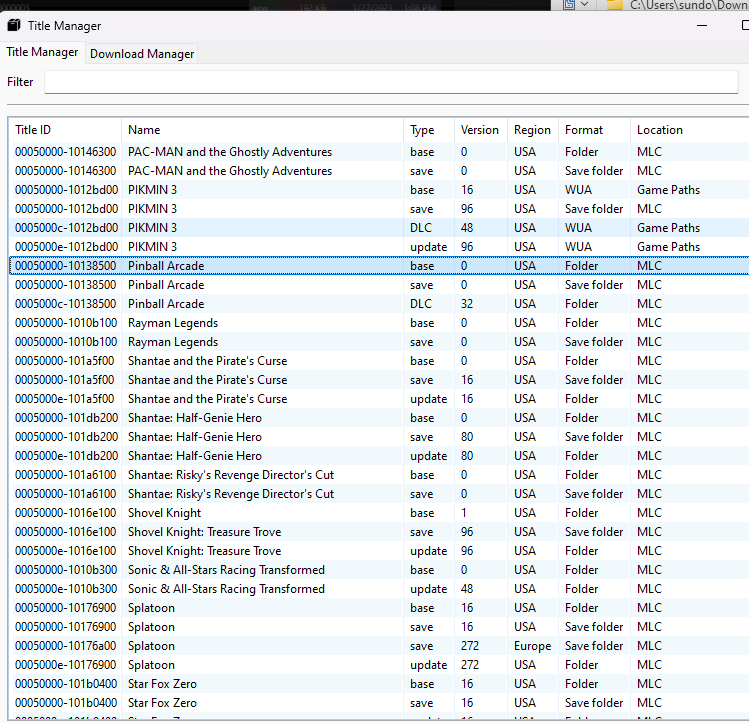Switch to the Download Manager tab
The image size is (749, 723).
point(142,53)
